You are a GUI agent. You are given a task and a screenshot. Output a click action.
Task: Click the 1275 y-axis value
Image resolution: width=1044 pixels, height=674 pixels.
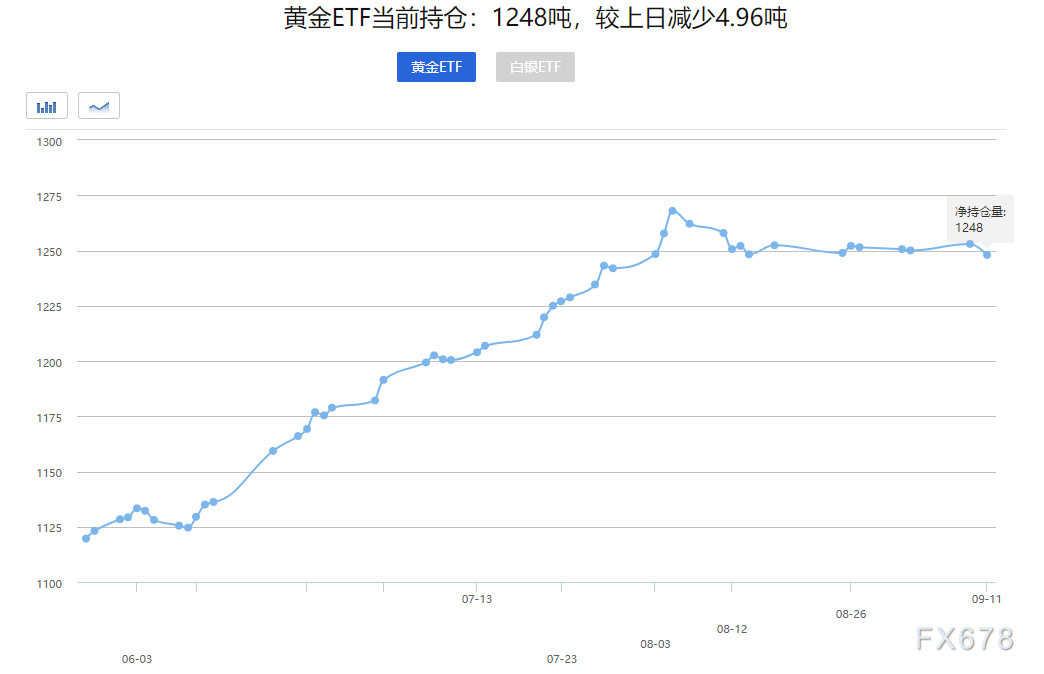[49, 197]
